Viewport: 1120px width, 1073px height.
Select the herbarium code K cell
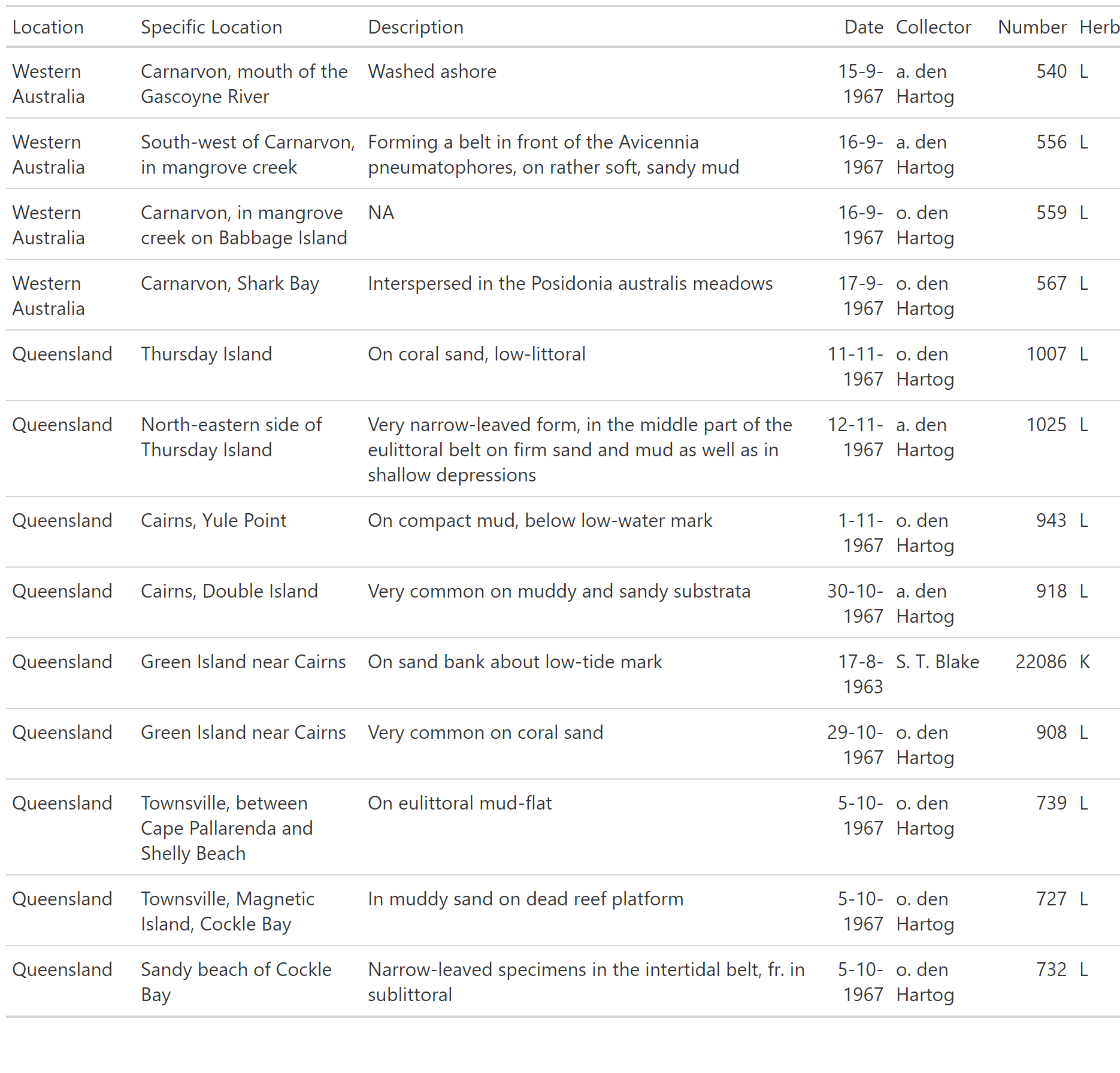coord(1085,662)
